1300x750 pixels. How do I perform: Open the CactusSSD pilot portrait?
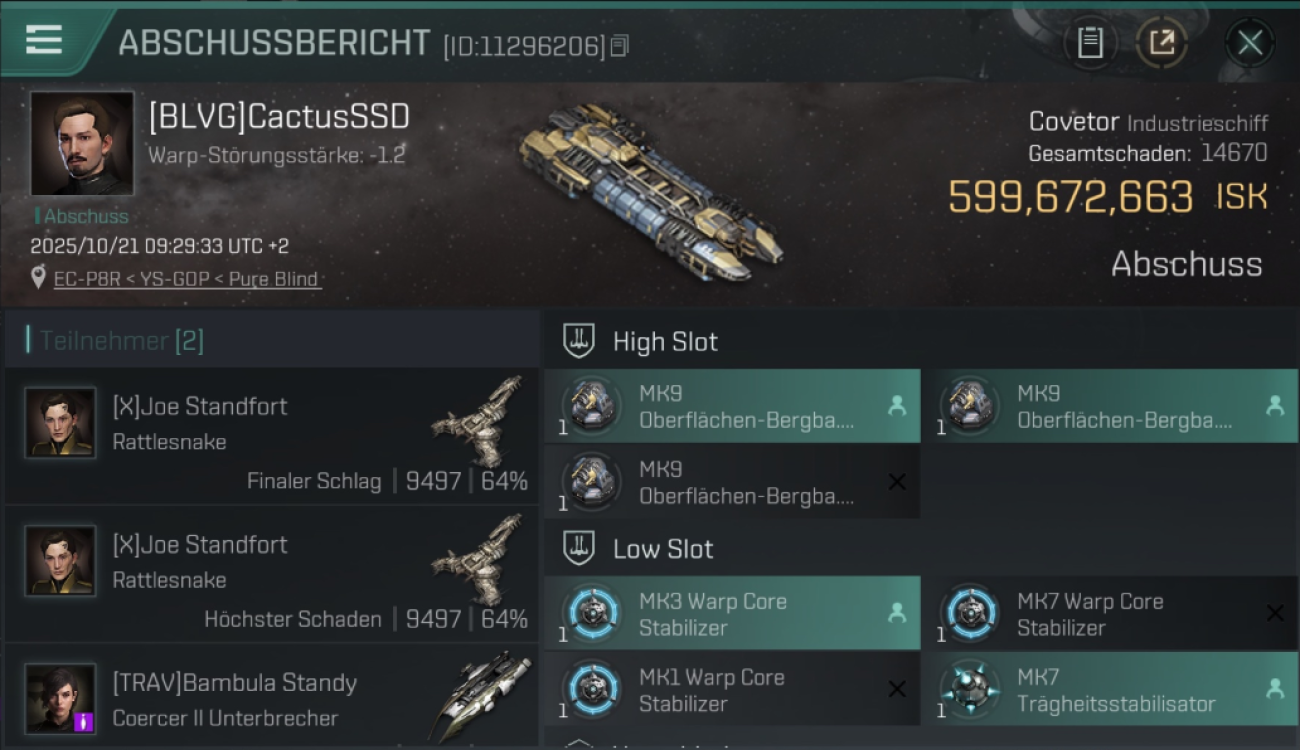[82, 144]
